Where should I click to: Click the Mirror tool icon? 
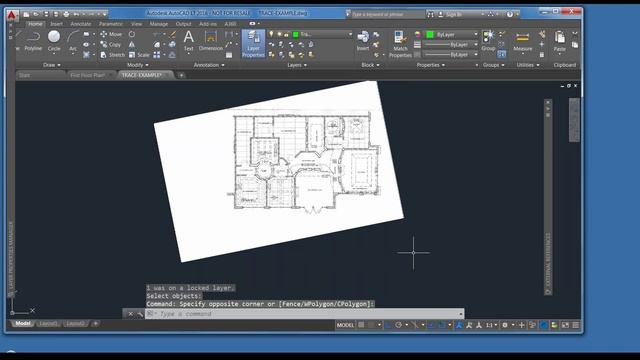[x=132, y=44]
